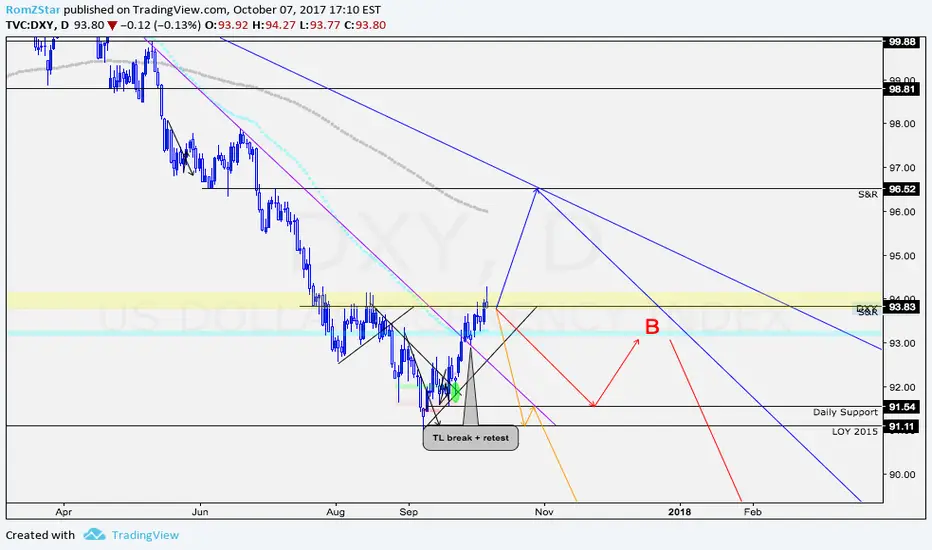
Task: Open the TradingView link in footer
Action: click(145, 535)
